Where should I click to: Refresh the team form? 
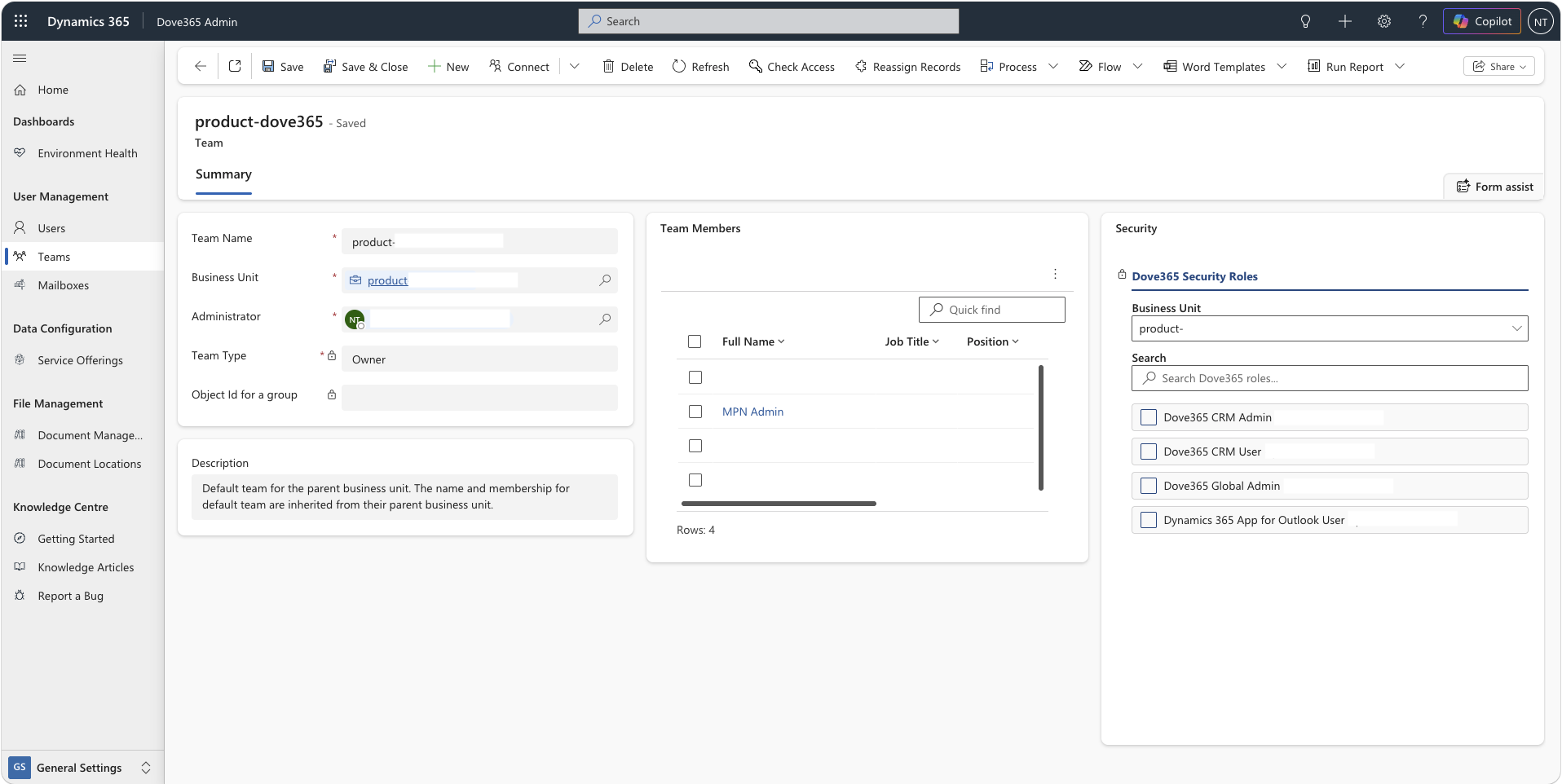(x=701, y=66)
